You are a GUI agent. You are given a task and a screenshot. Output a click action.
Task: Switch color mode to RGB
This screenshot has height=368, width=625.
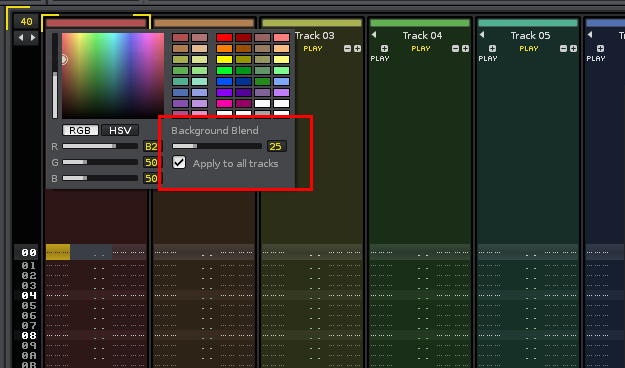[x=80, y=130]
